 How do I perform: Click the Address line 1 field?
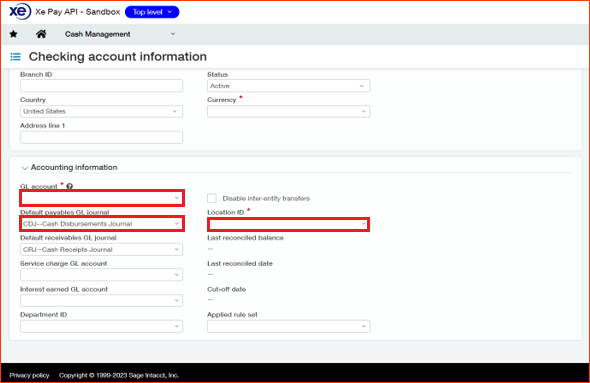coord(101,137)
